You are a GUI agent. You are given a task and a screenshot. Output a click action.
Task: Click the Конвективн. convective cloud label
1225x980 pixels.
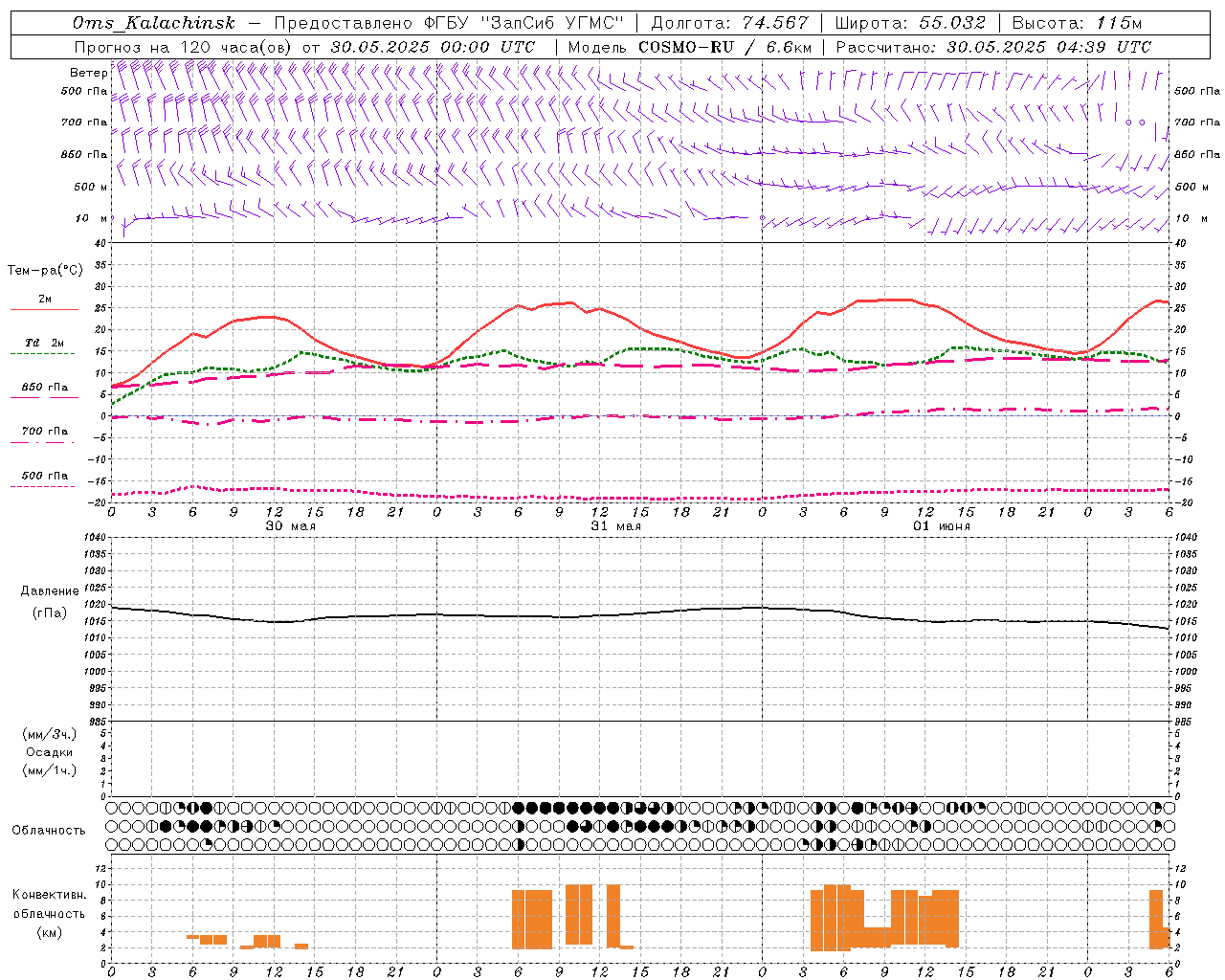coord(50,894)
